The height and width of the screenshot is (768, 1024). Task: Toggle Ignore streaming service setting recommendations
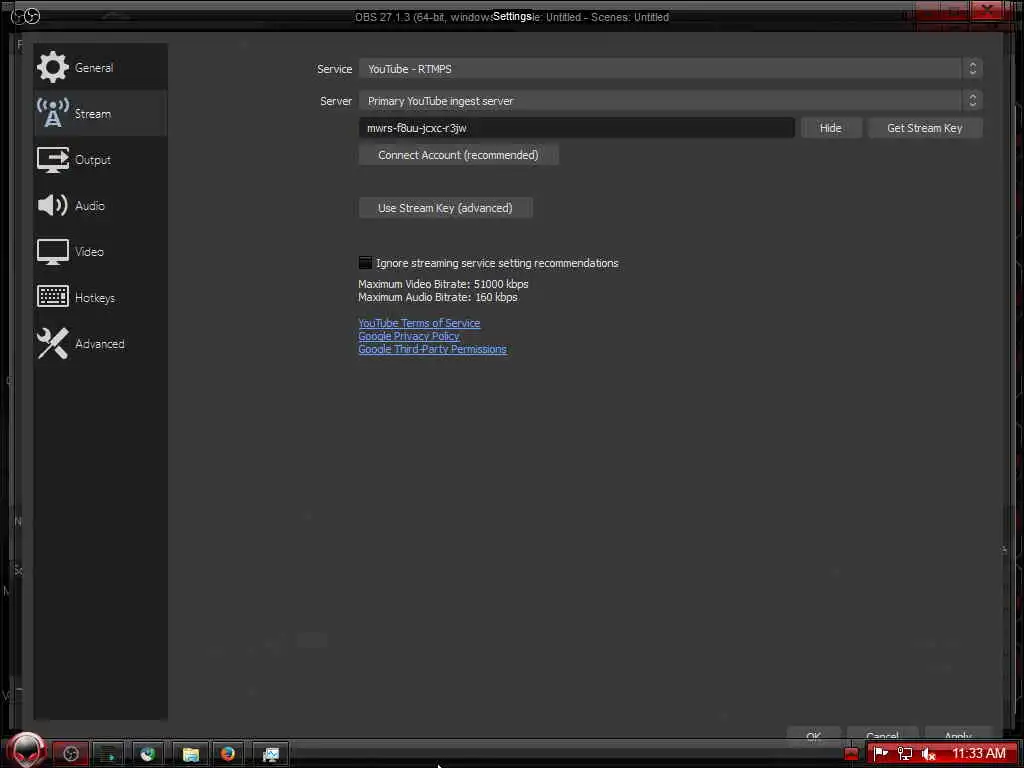coord(365,263)
